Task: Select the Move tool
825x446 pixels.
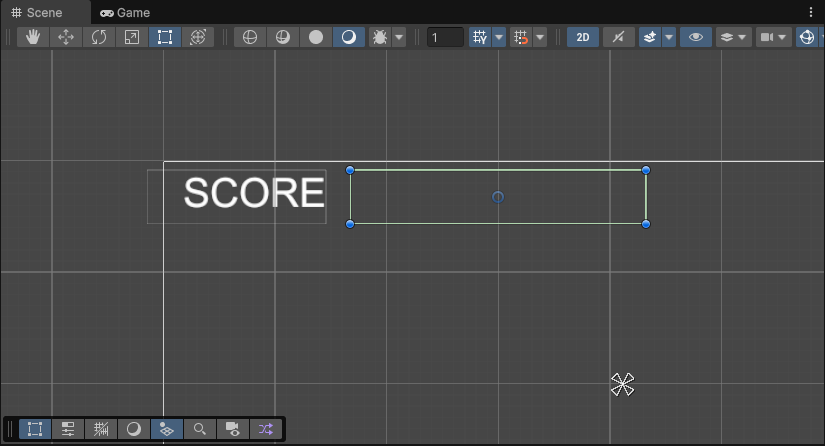Action: coord(66,37)
